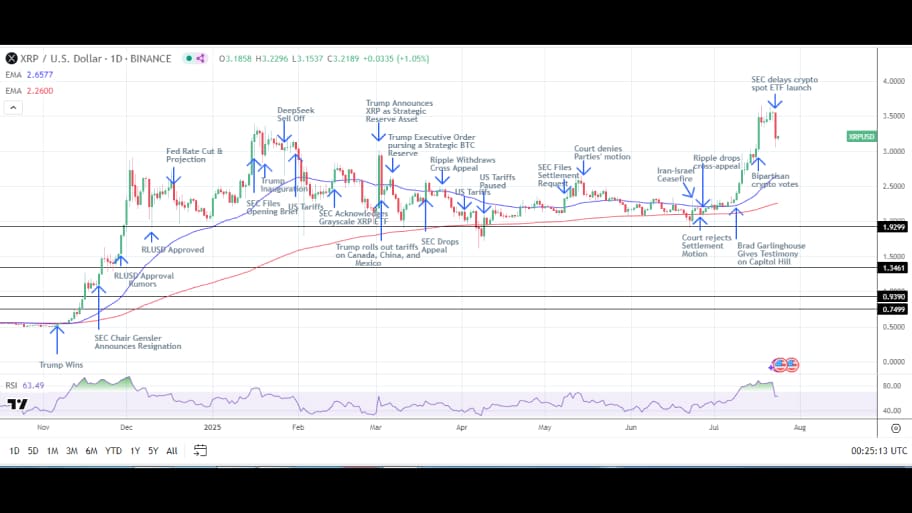Screen dimensions: 912x513
Task: Click 'Trump rolls out tariffs on Canada' annotation
Action: pyautogui.click(x=377, y=255)
